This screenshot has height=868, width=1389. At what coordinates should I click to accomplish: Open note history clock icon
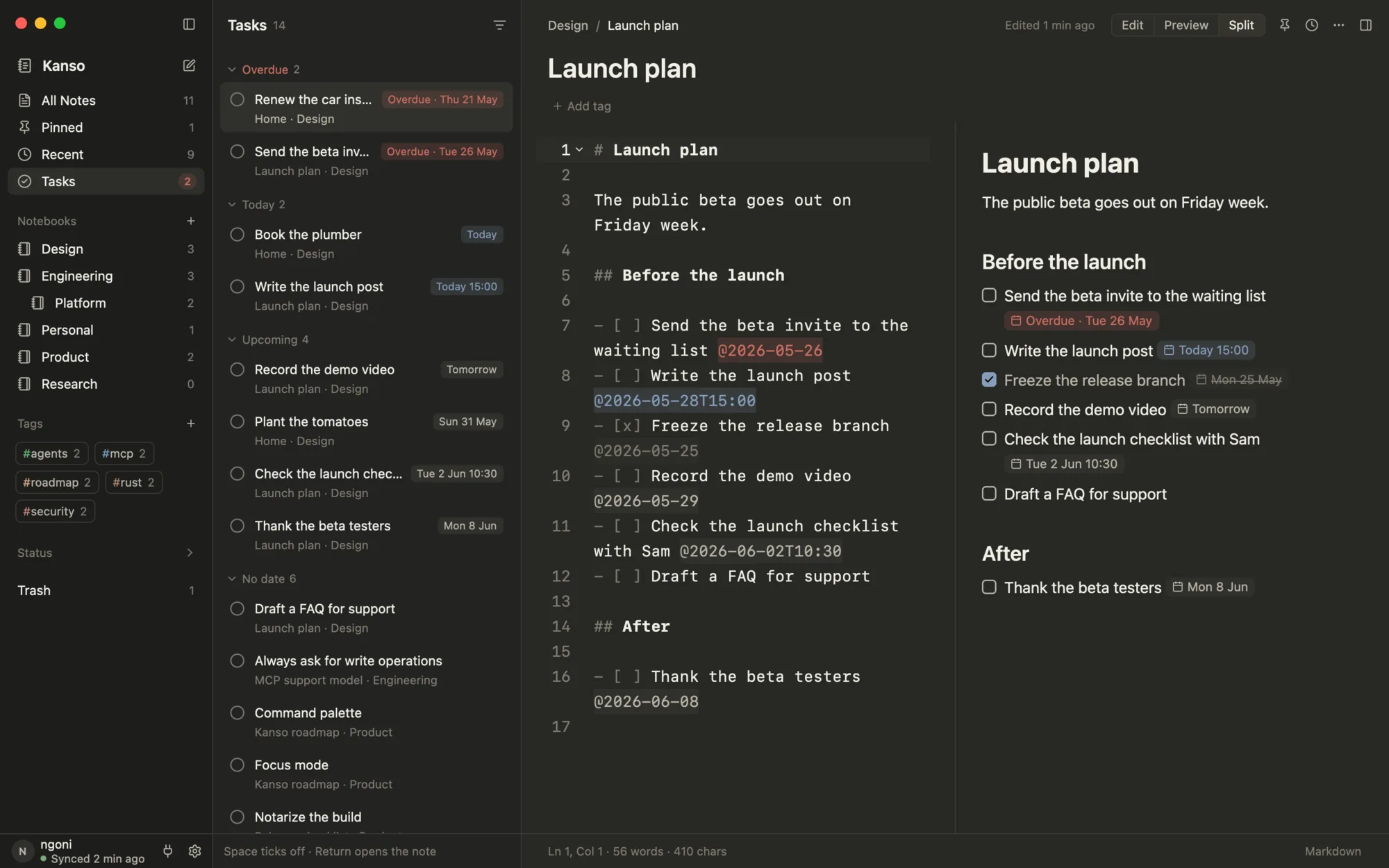[1311, 25]
